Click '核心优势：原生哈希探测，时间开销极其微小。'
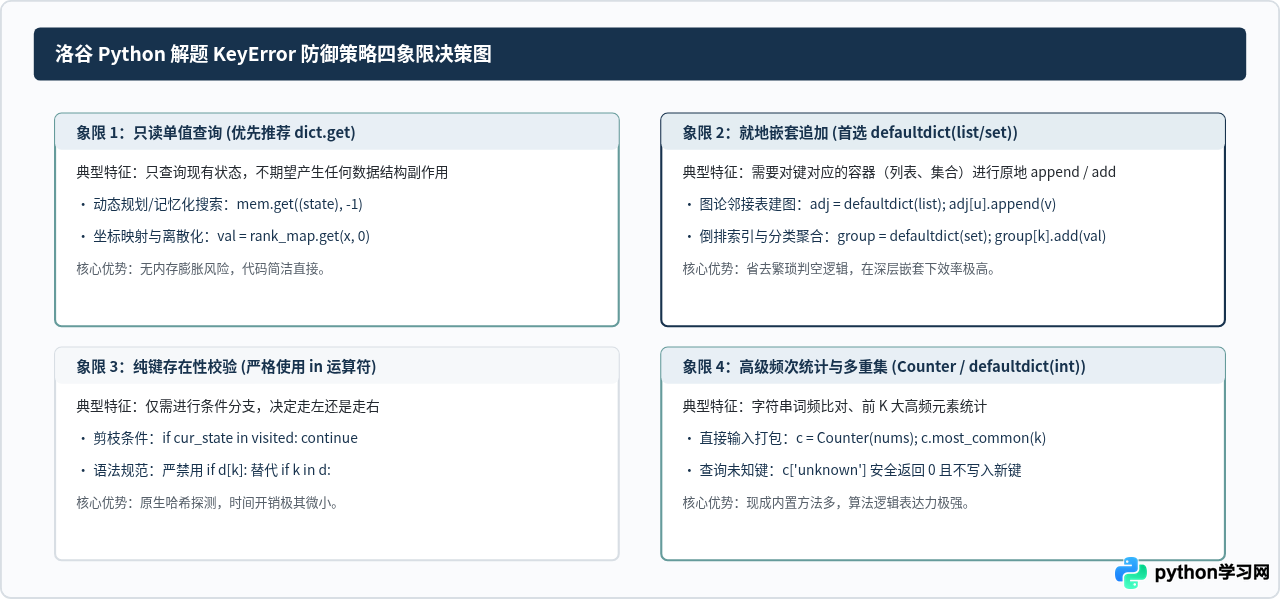1280x600 pixels. [x=208, y=502]
